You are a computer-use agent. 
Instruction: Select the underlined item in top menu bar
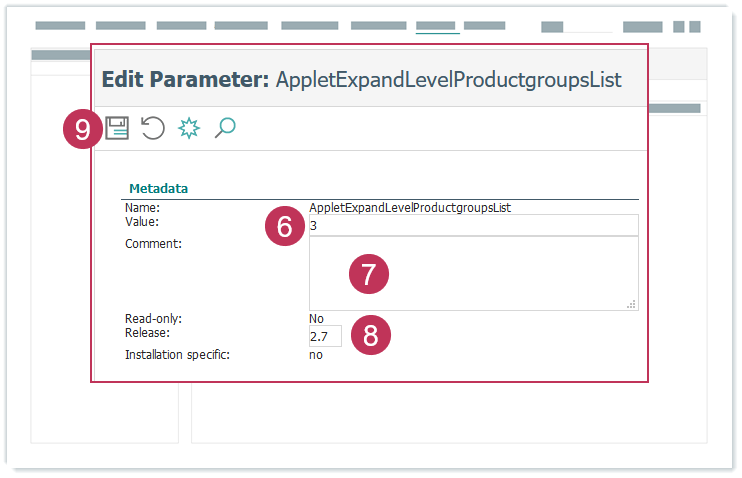tap(437, 27)
